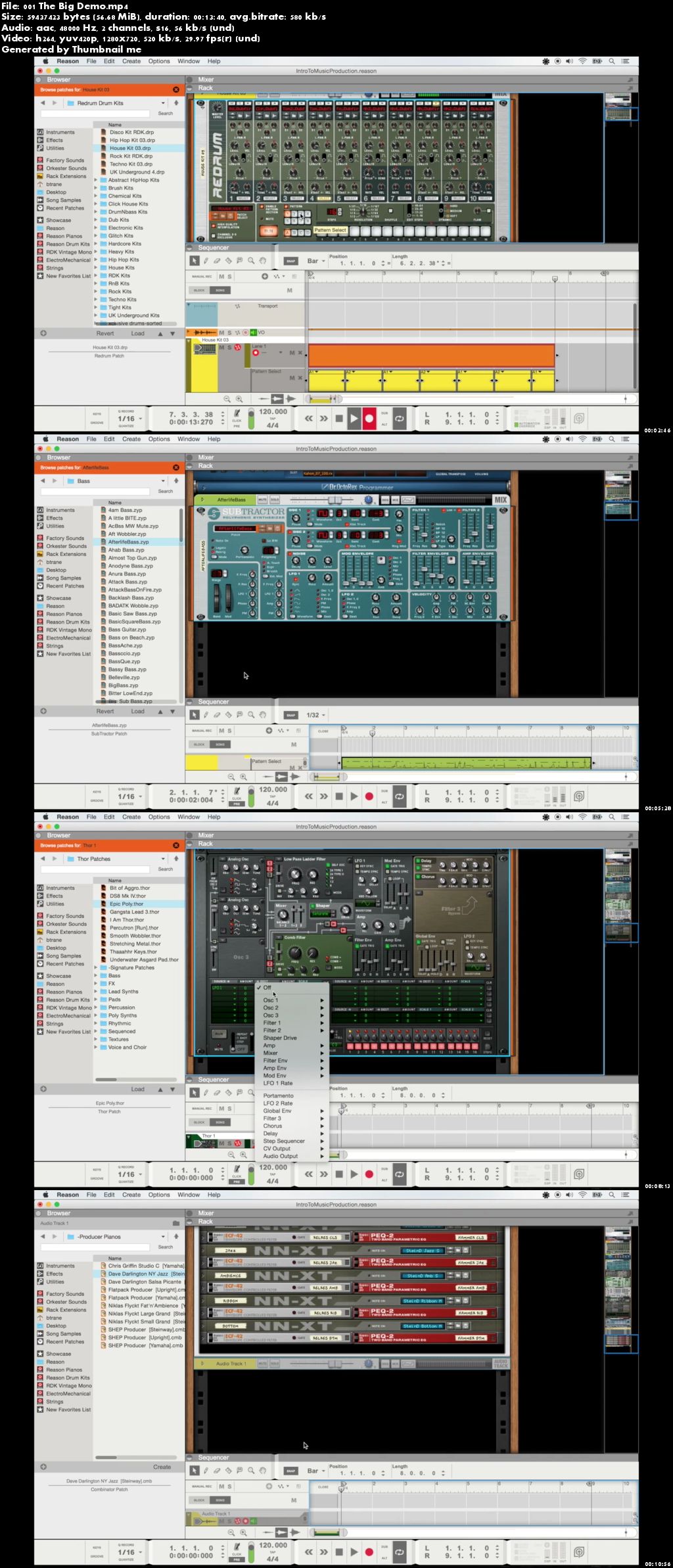
Task: Click the sequencer zoom-out magnifier in the Redrum frame
Action: [227, 399]
